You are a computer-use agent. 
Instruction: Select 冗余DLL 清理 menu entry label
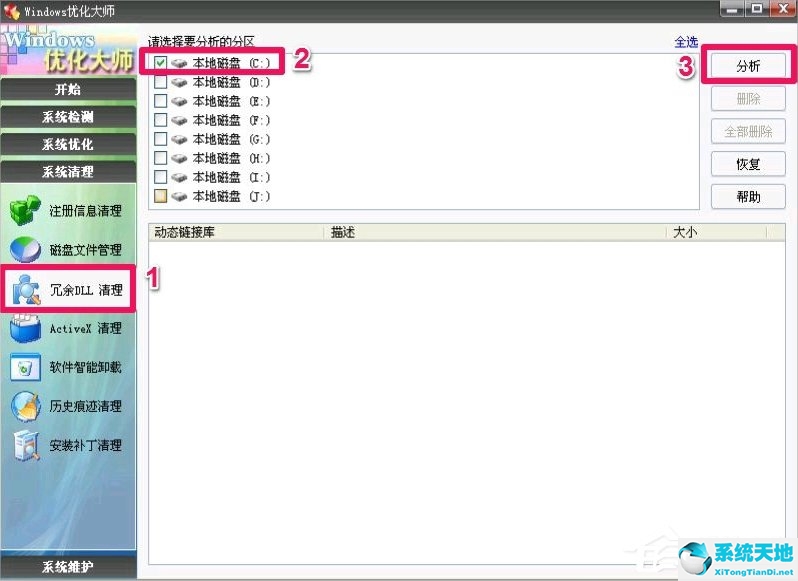pos(86,290)
